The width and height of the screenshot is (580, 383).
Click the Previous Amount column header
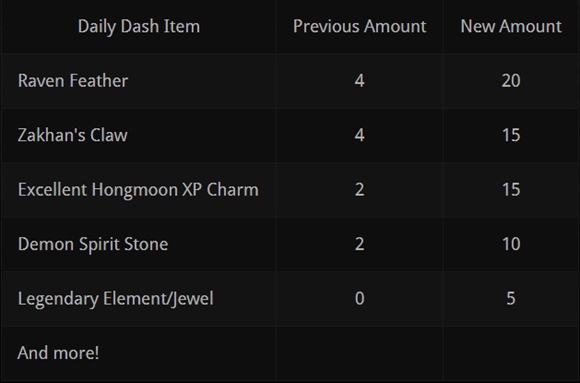pyautogui.click(x=360, y=27)
